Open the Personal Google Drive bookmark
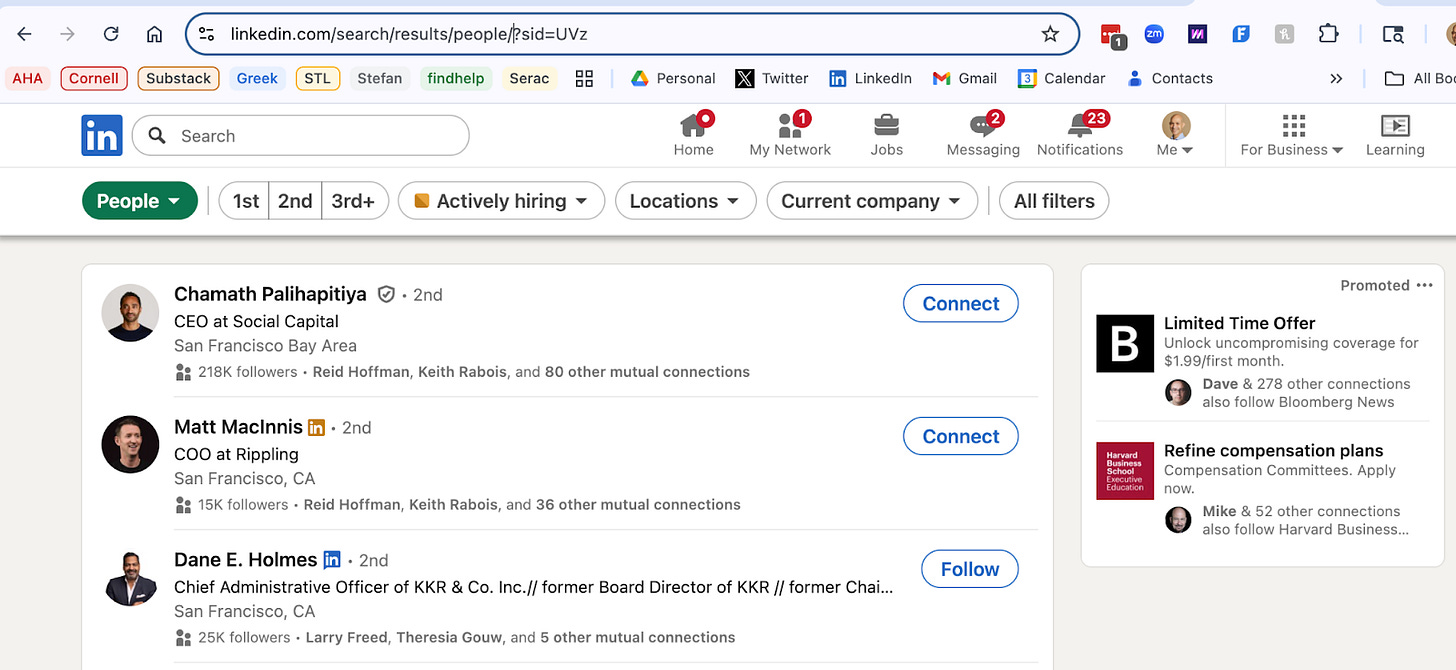The height and width of the screenshot is (670, 1456). 673,78
